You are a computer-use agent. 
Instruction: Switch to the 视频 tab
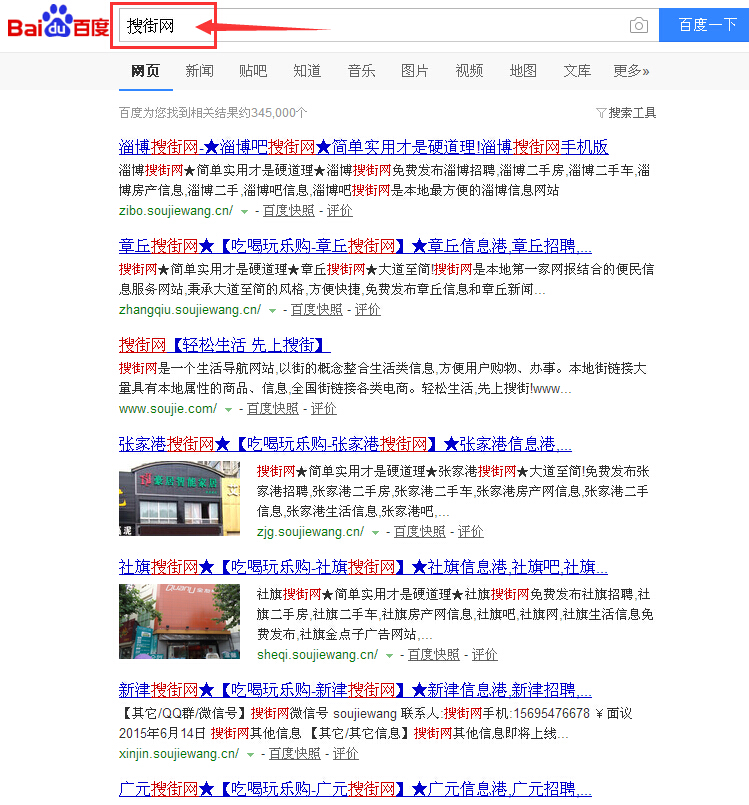469,71
